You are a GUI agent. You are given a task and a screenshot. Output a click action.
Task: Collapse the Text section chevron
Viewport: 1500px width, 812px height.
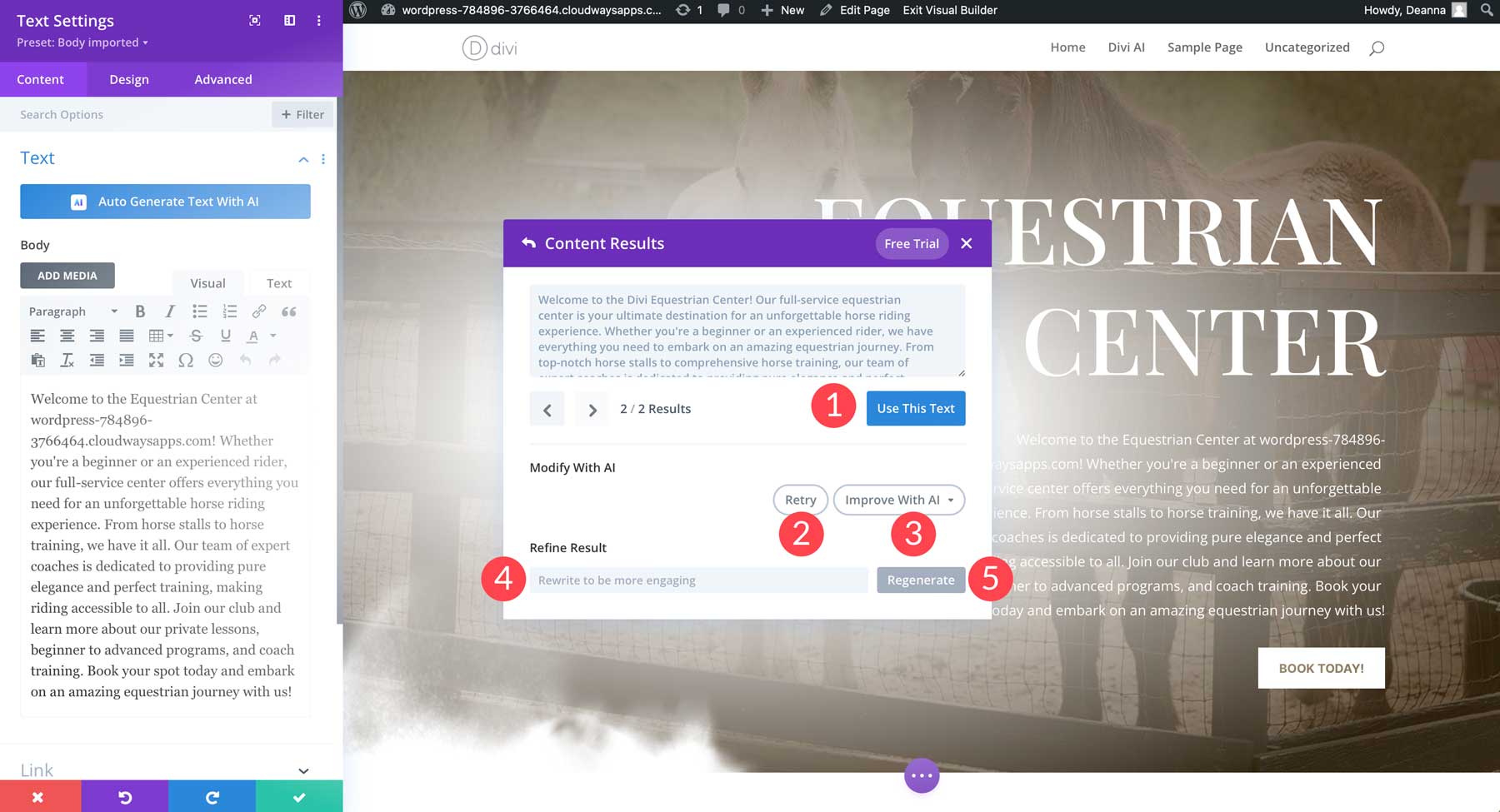point(303,159)
